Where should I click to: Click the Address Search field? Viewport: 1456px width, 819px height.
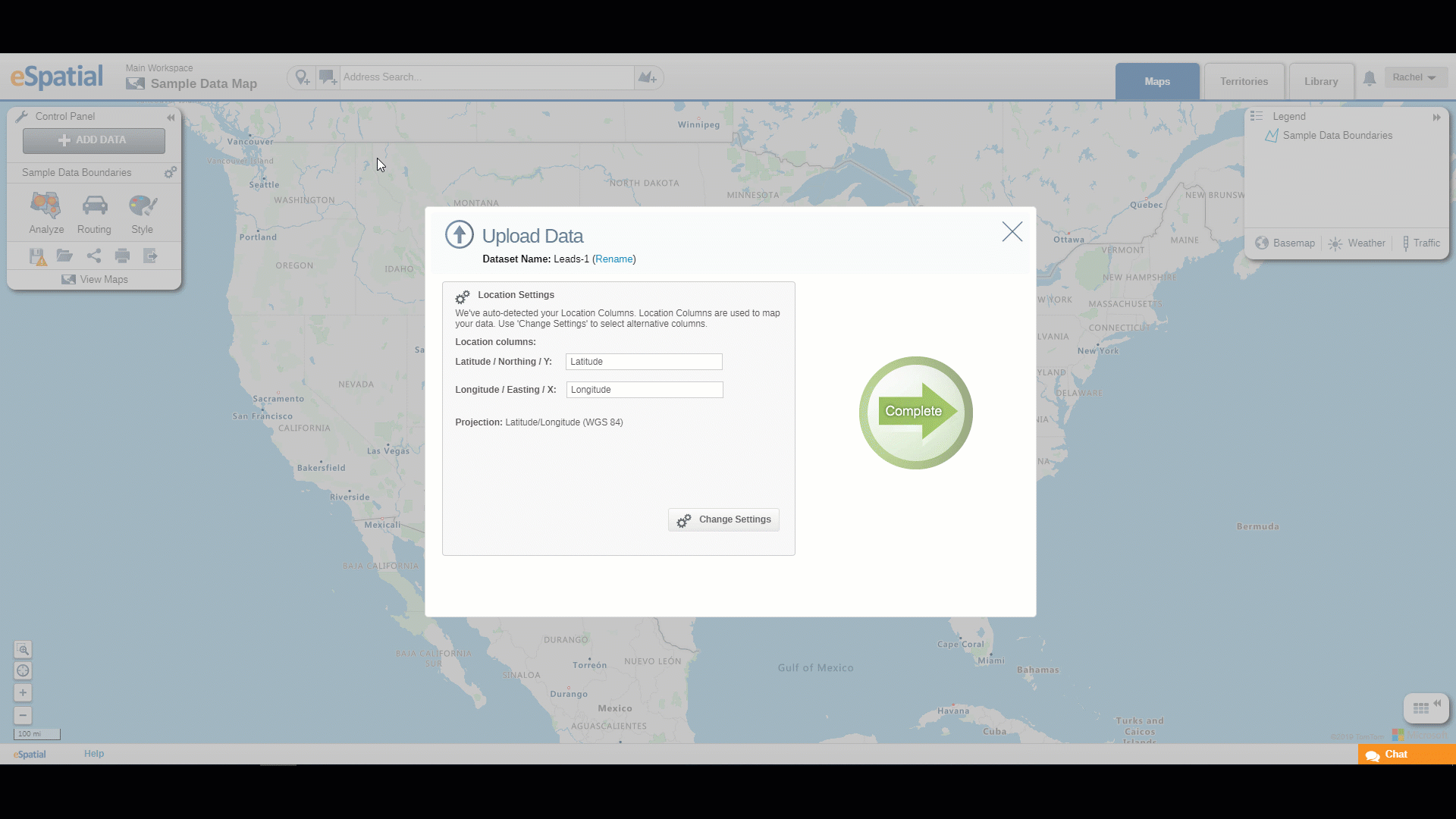[x=487, y=77]
